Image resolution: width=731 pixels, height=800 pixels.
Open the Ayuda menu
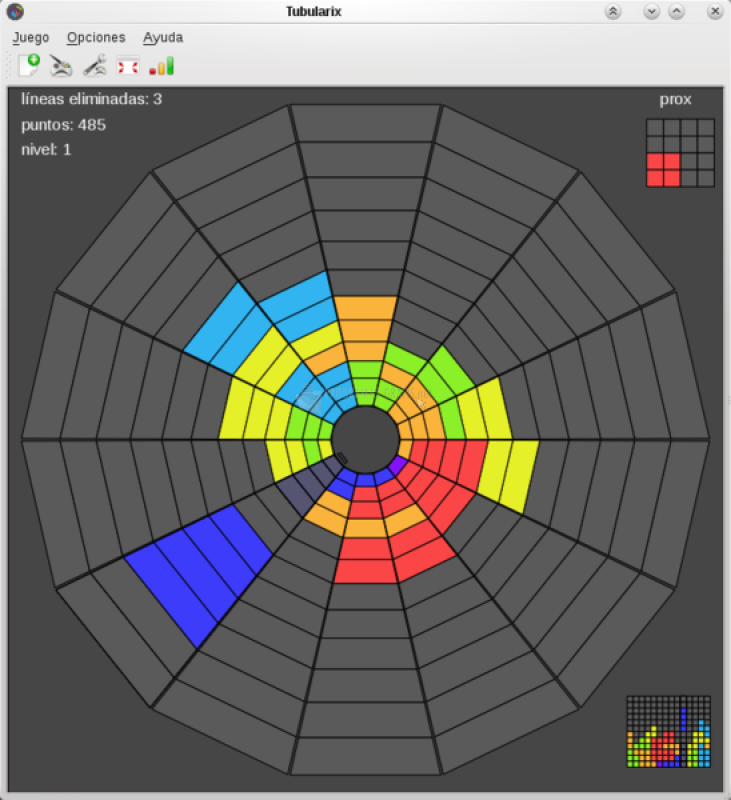[x=163, y=38]
